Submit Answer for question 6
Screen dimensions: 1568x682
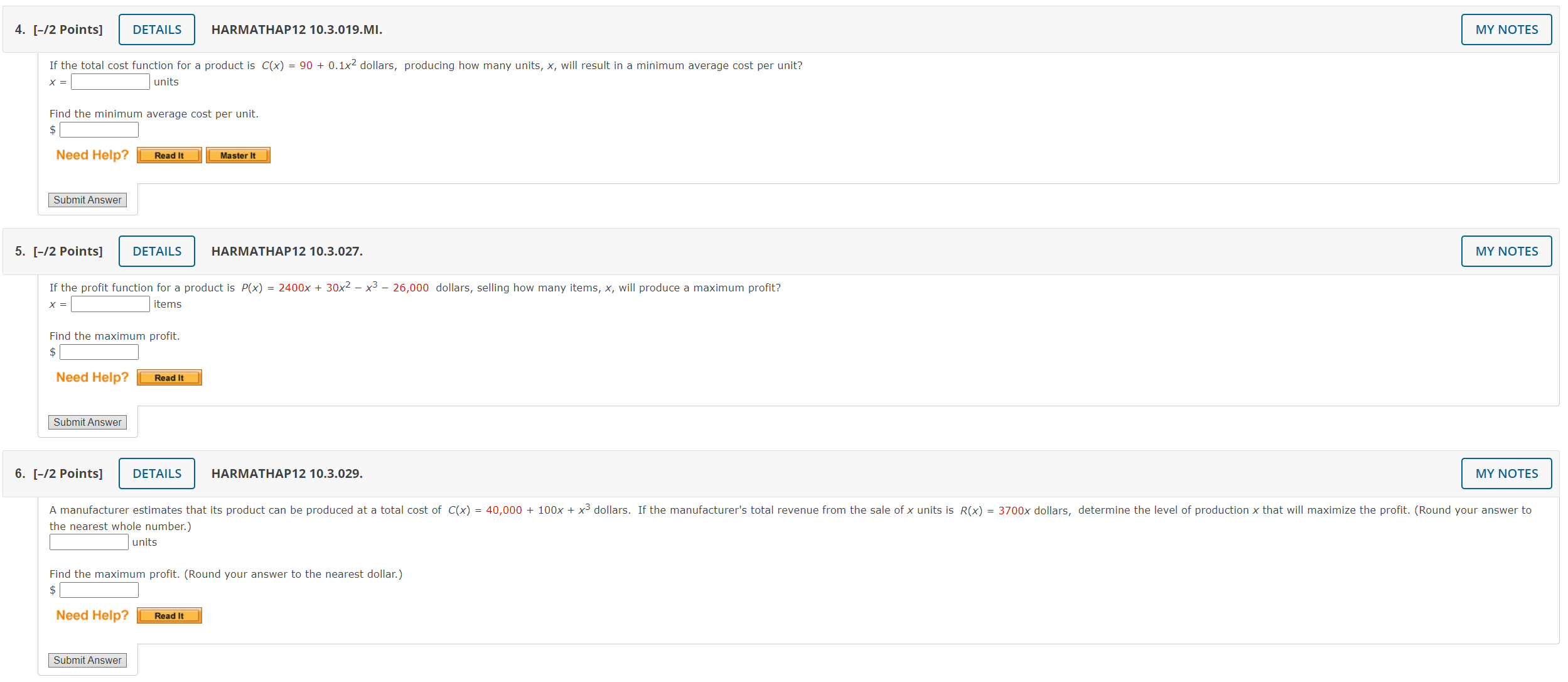(x=87, y=661)
